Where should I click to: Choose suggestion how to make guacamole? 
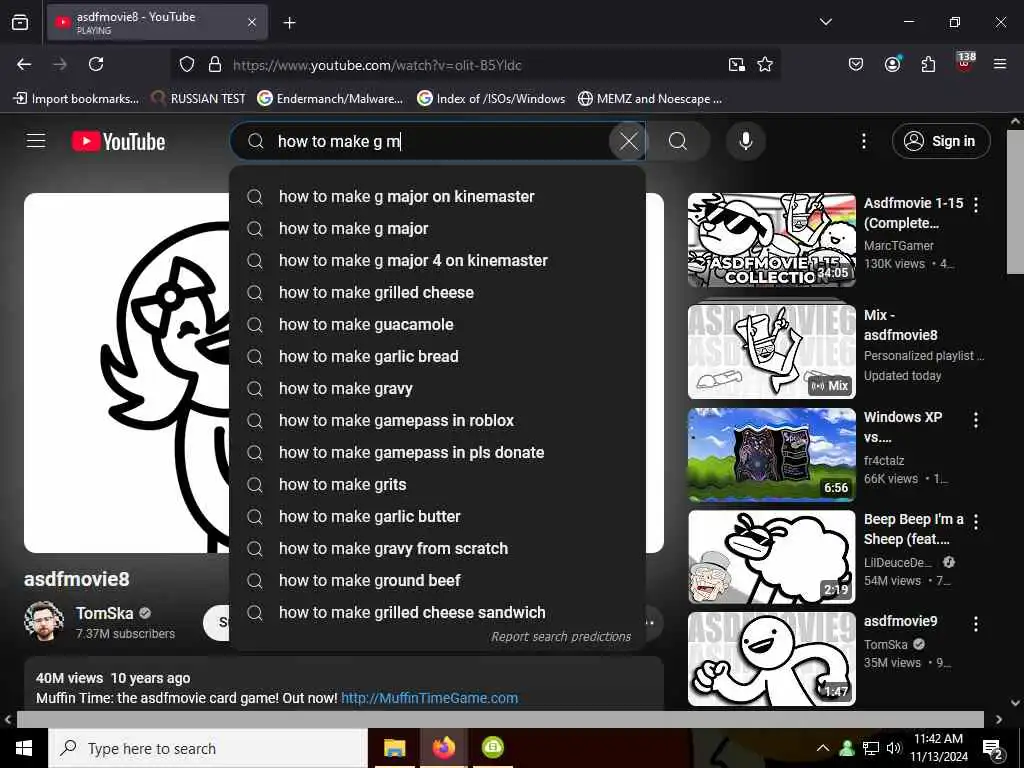coord(438,325)
